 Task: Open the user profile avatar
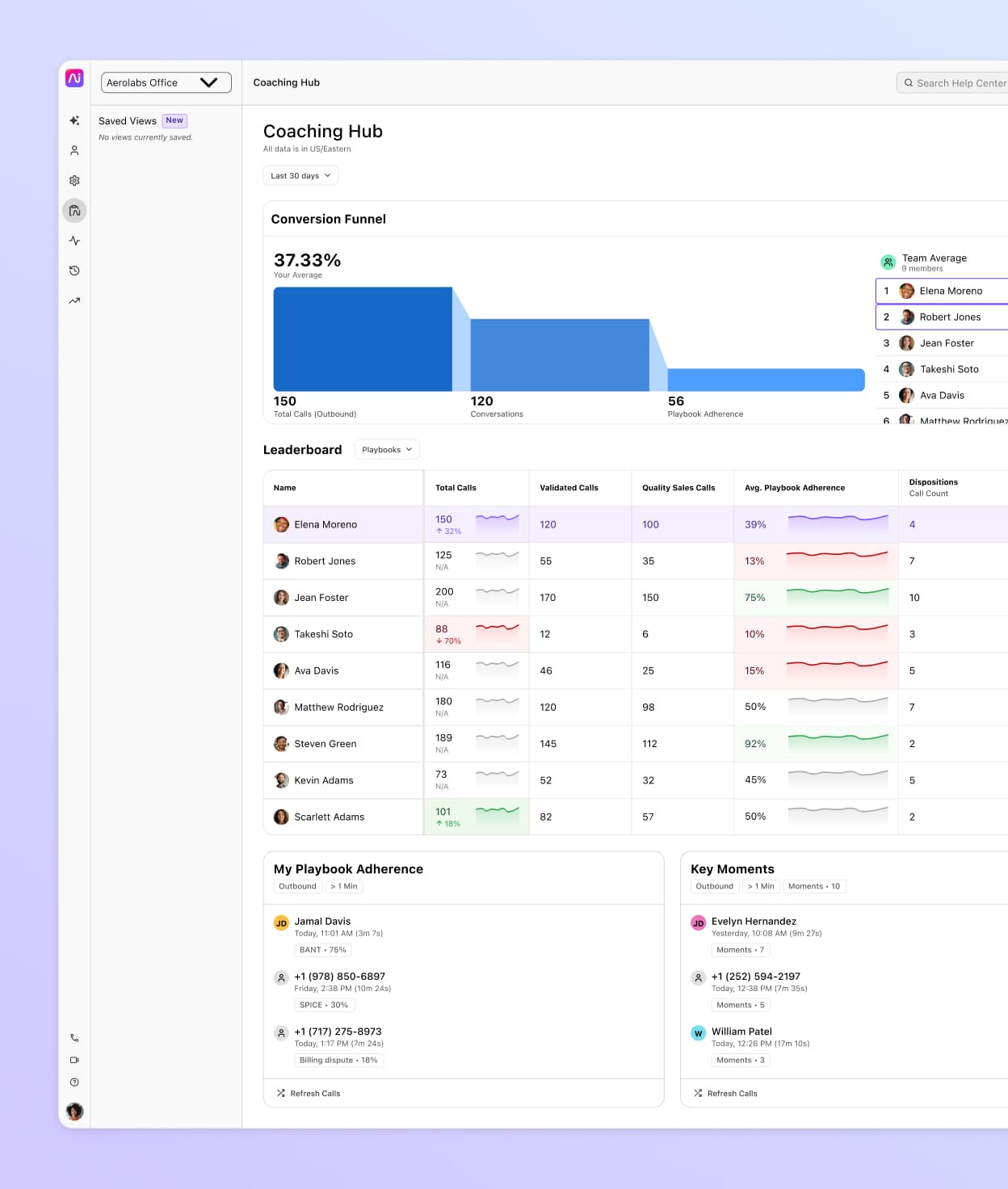pyautogui.click(x=74, y=1111)
